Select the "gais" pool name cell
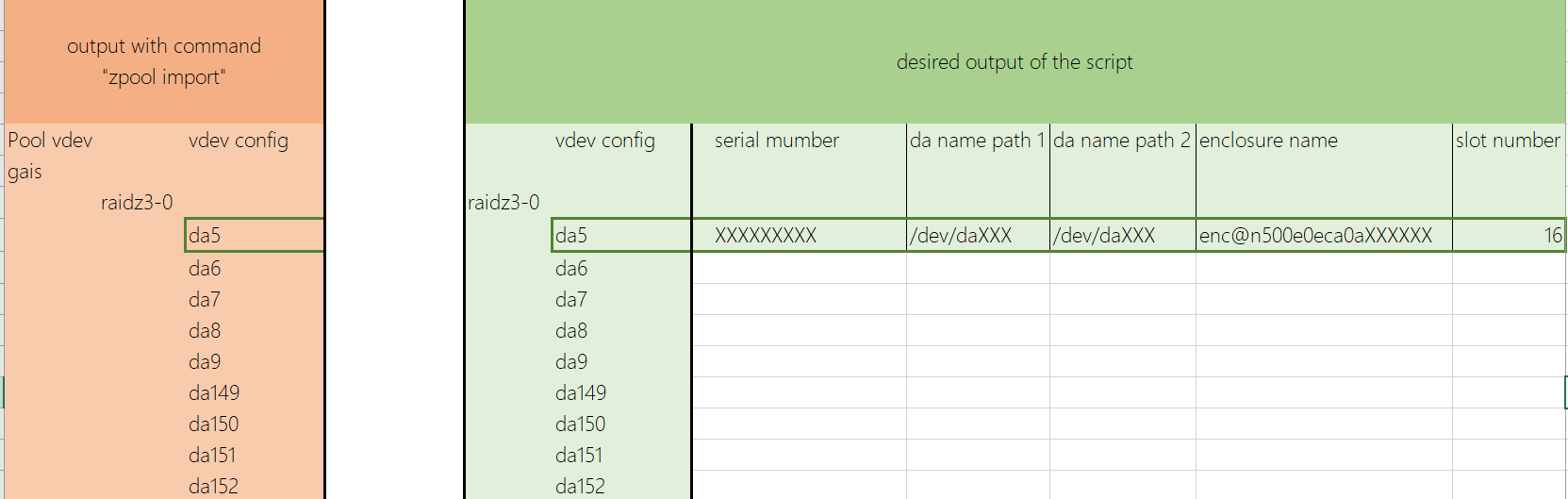 [x=25, y=172]
